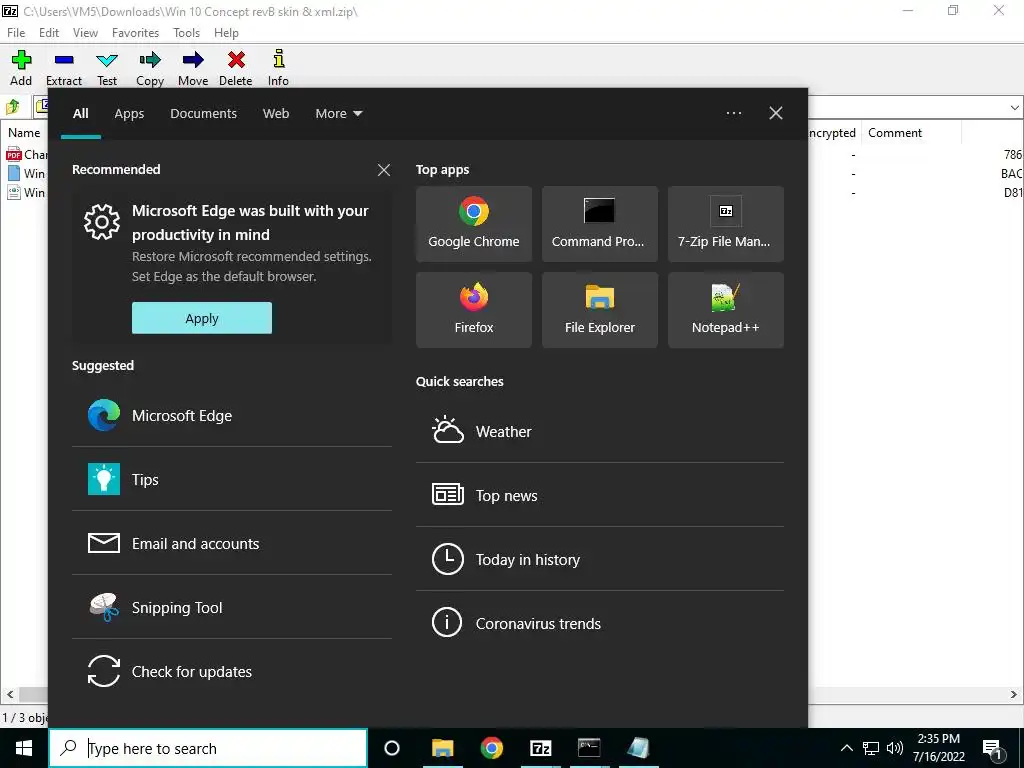Click the taskbar search box
The width and height of the screenshot is (1024, 768).
208,748
